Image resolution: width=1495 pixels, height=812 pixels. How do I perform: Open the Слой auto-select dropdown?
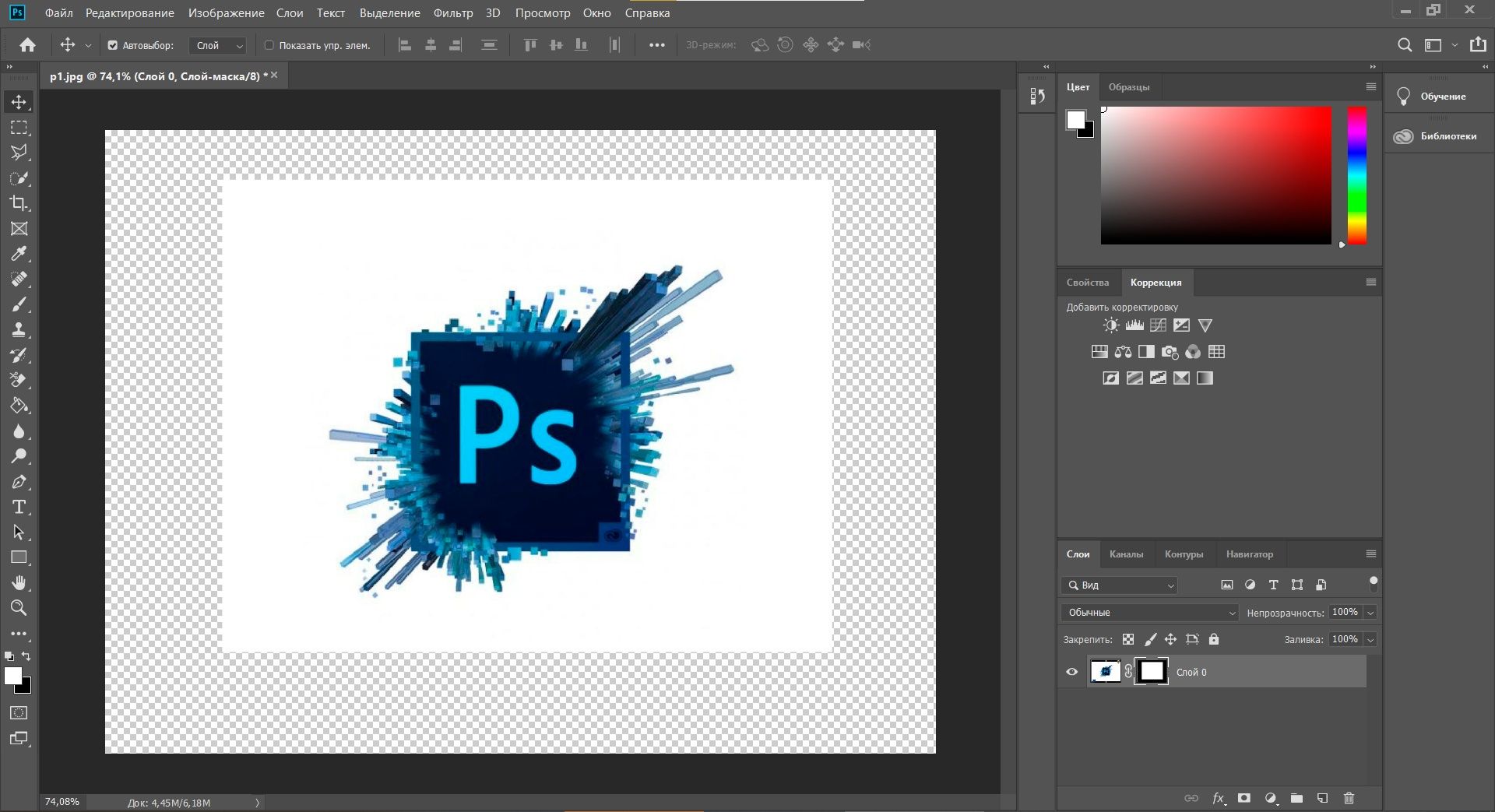click(x=218, y=46)
